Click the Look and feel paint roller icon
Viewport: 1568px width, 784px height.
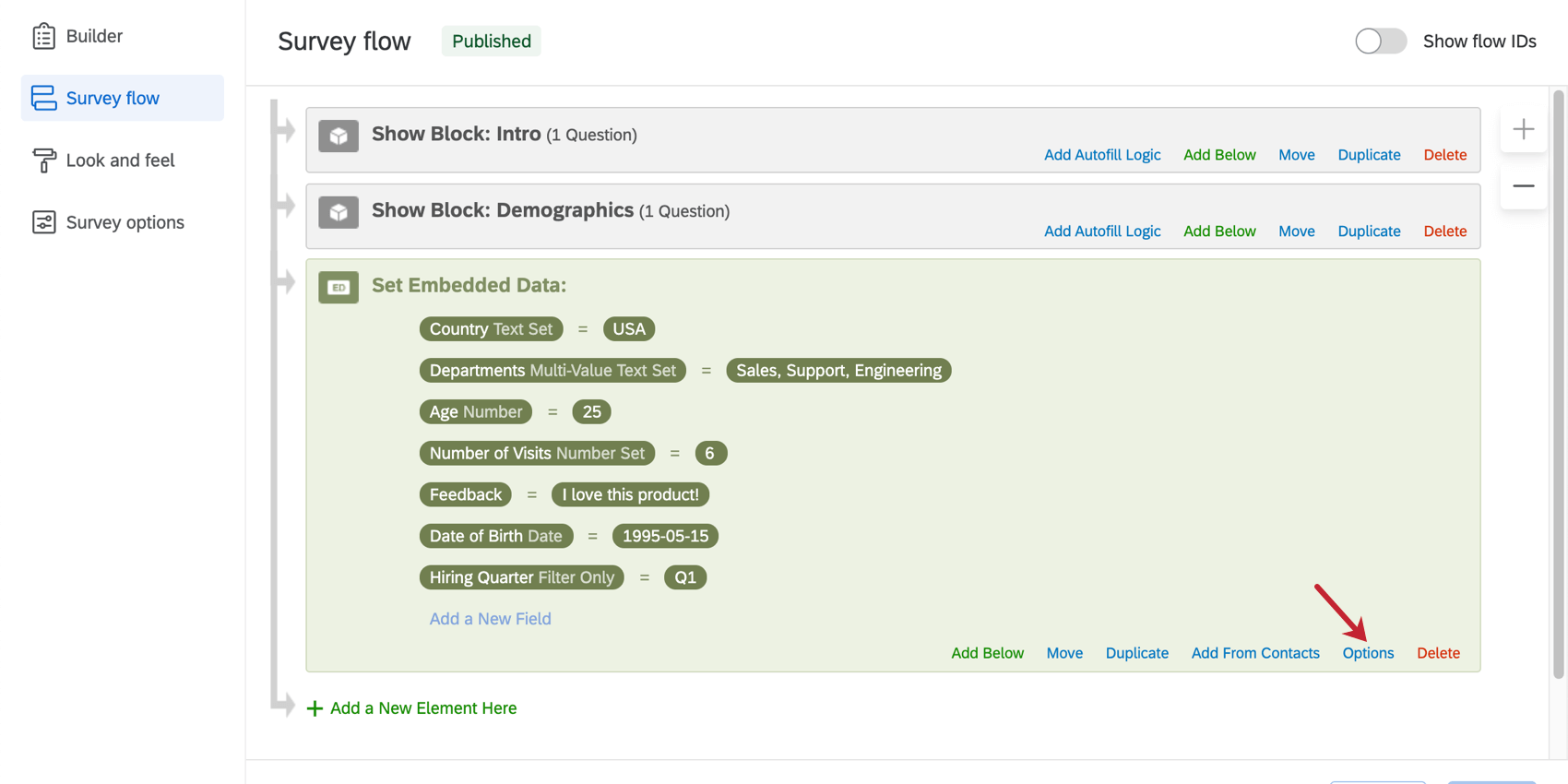tap(43, 160)
